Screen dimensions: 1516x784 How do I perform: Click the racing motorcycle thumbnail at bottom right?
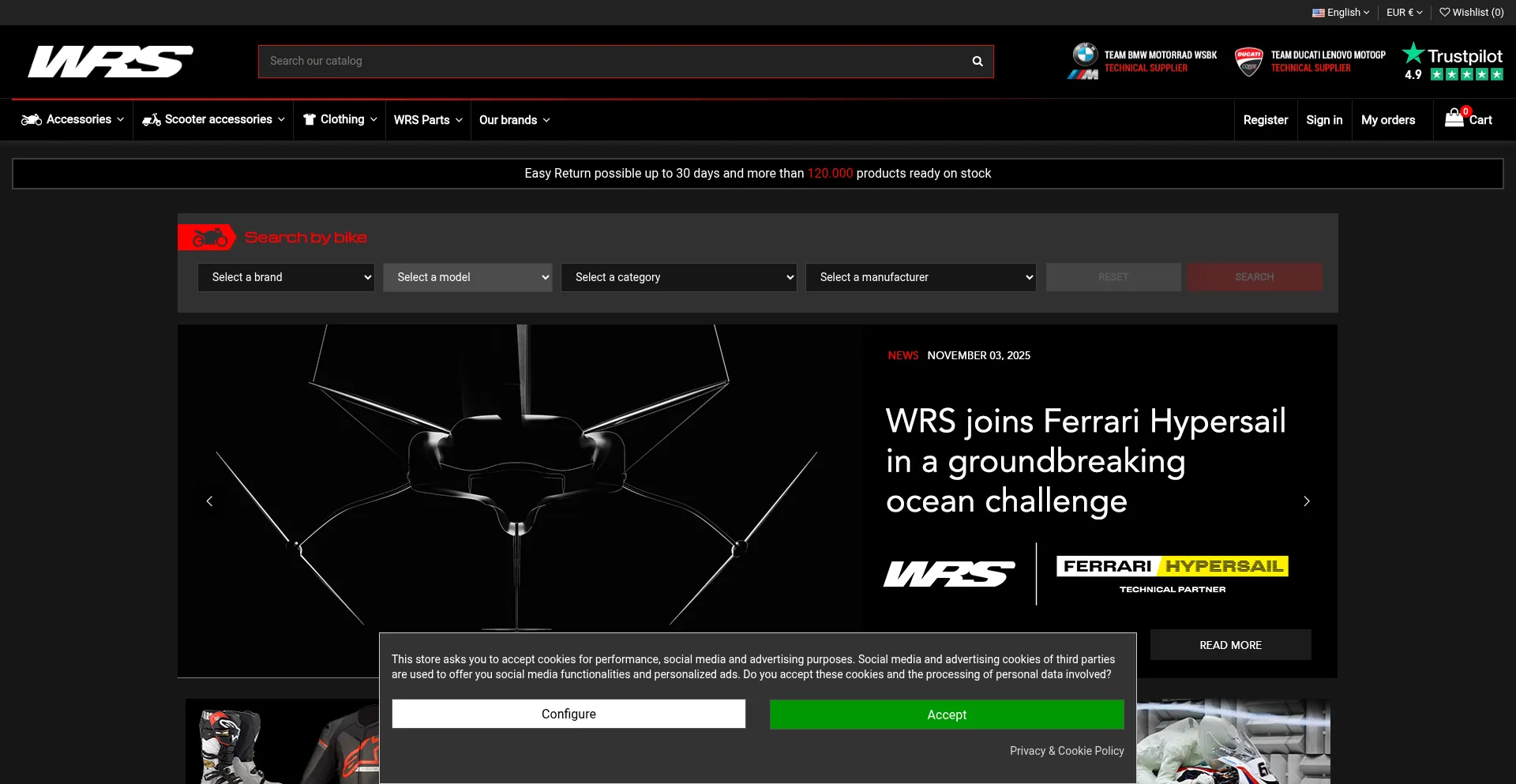pyautogui.click(x=1233, y=741)
